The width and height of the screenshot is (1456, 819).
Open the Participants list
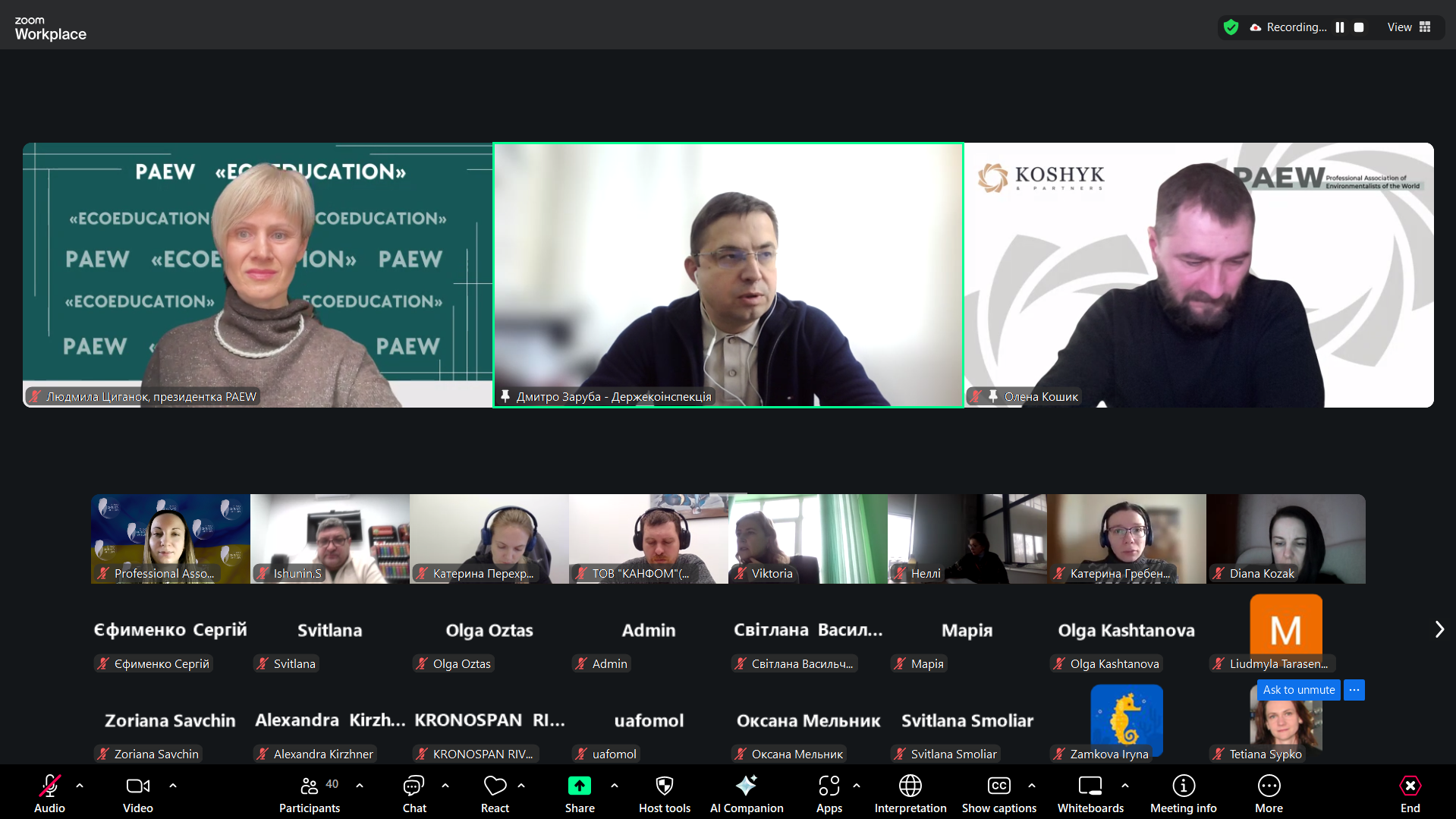pyautogui.click(x=310, y=793)
